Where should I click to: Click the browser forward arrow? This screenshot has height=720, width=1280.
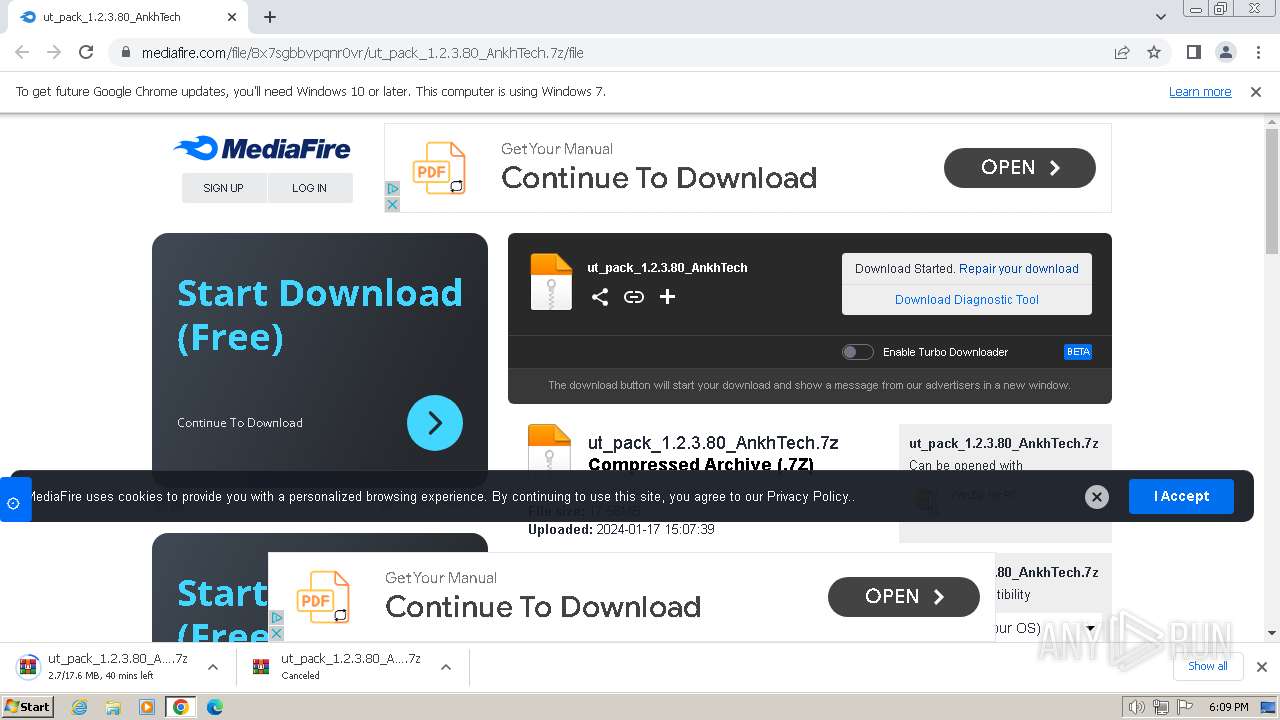(x=54, y=52)
